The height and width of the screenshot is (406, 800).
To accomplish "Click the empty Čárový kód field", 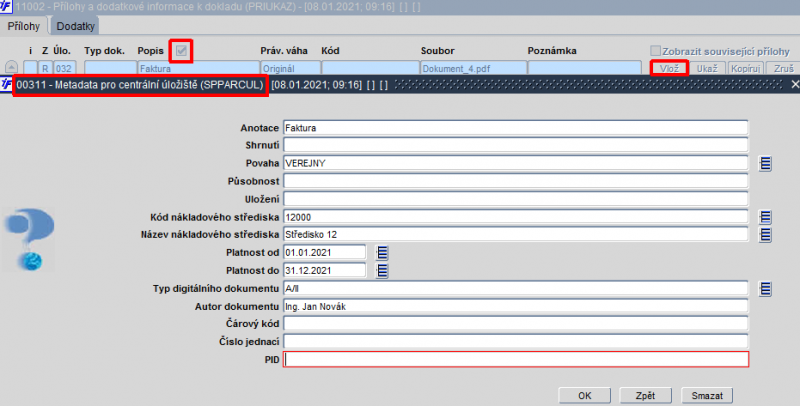I will 516,324.
